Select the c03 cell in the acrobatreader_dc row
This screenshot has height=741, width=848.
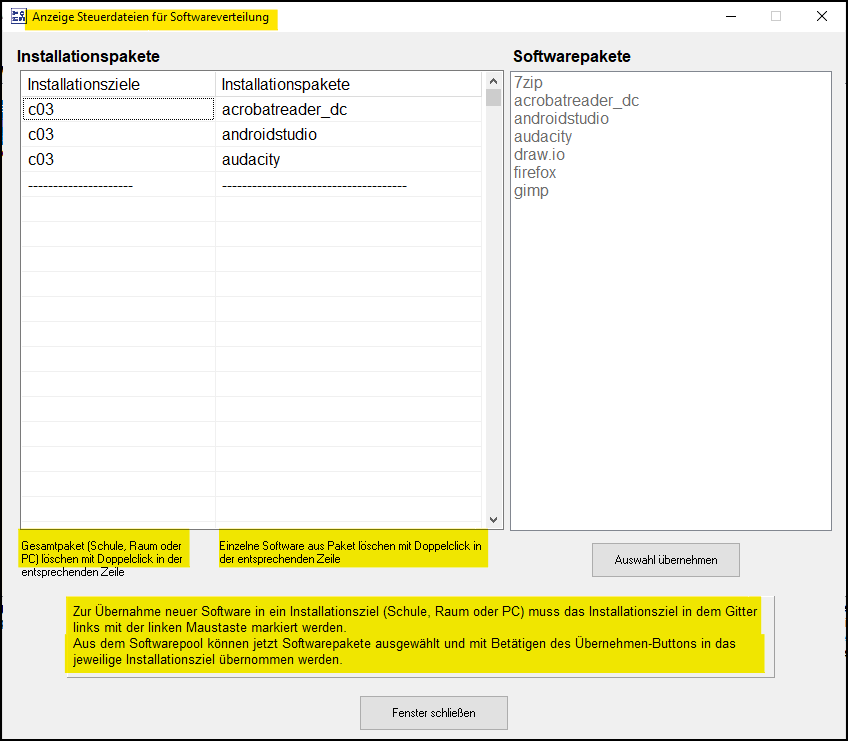(118, 109)
